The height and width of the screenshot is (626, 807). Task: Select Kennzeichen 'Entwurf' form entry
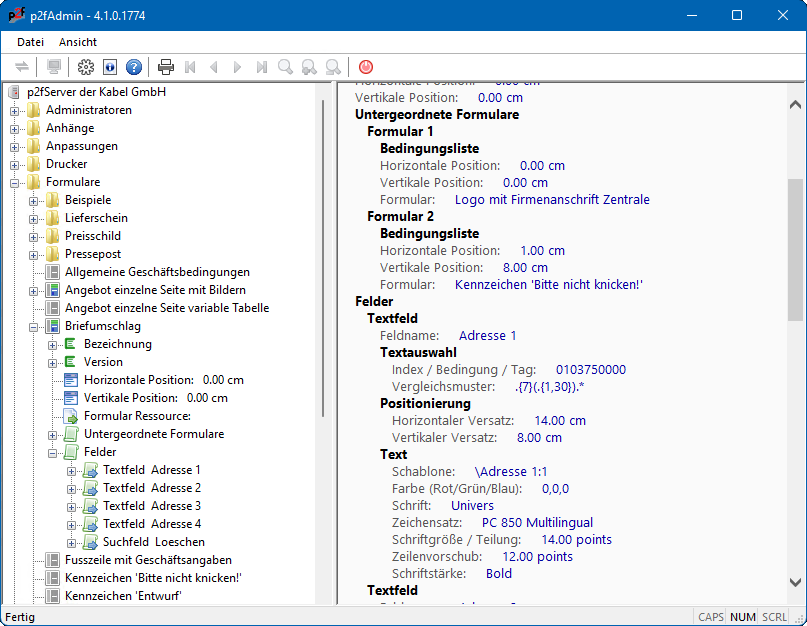[x=123, y=596]
